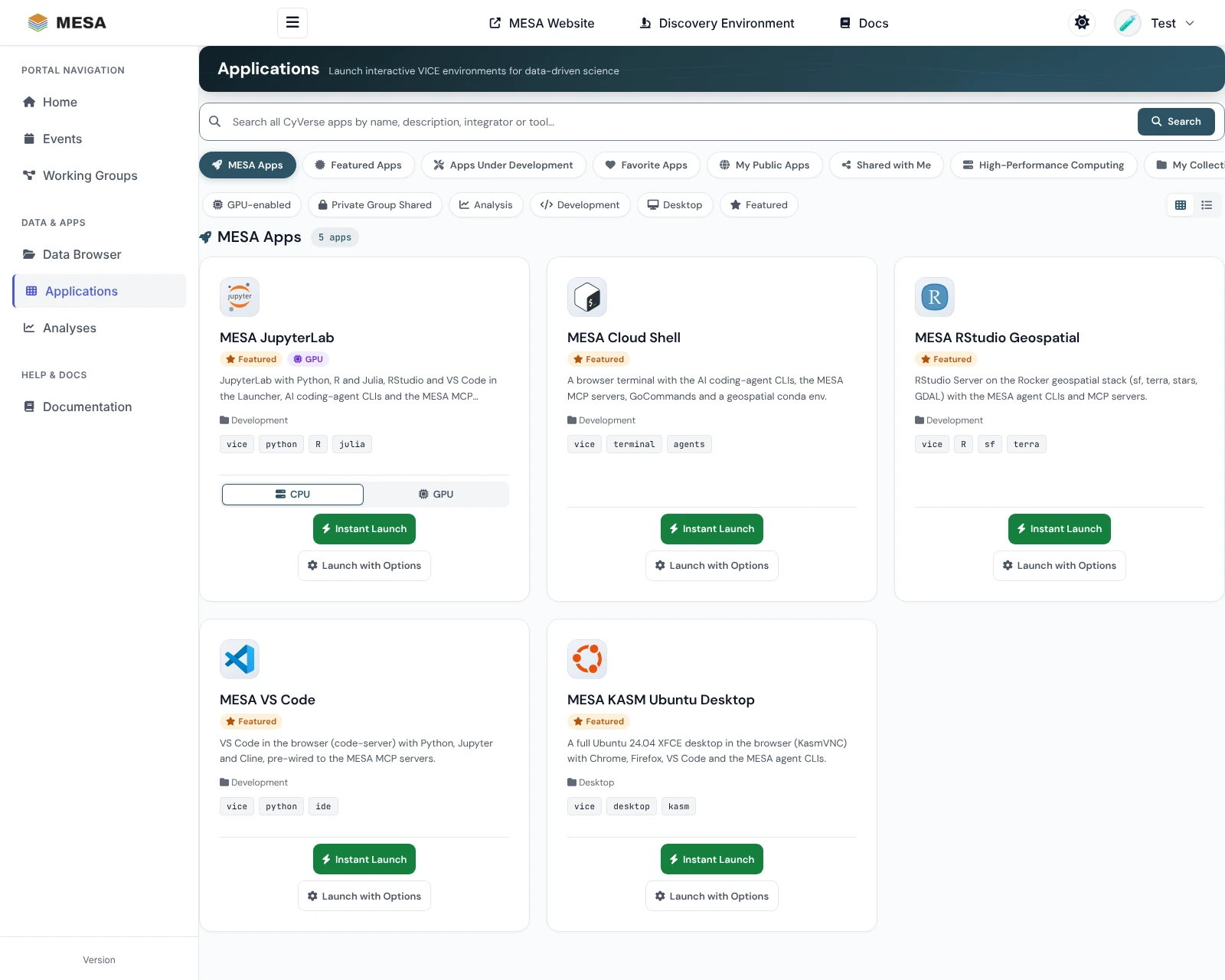Instant Launch MESA Cloud Shell
The width and height of the screenshot is (1225, 980).
point(712,529)
